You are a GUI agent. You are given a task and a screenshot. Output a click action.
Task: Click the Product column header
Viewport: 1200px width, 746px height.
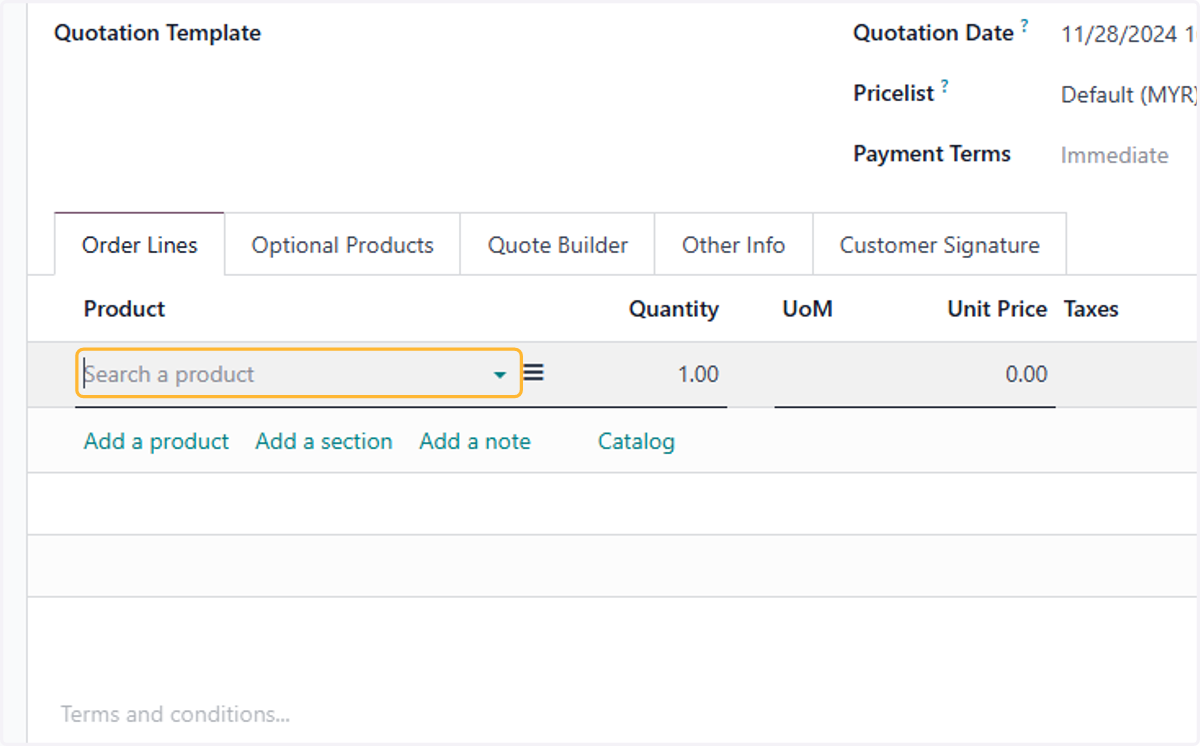[124, 309]
